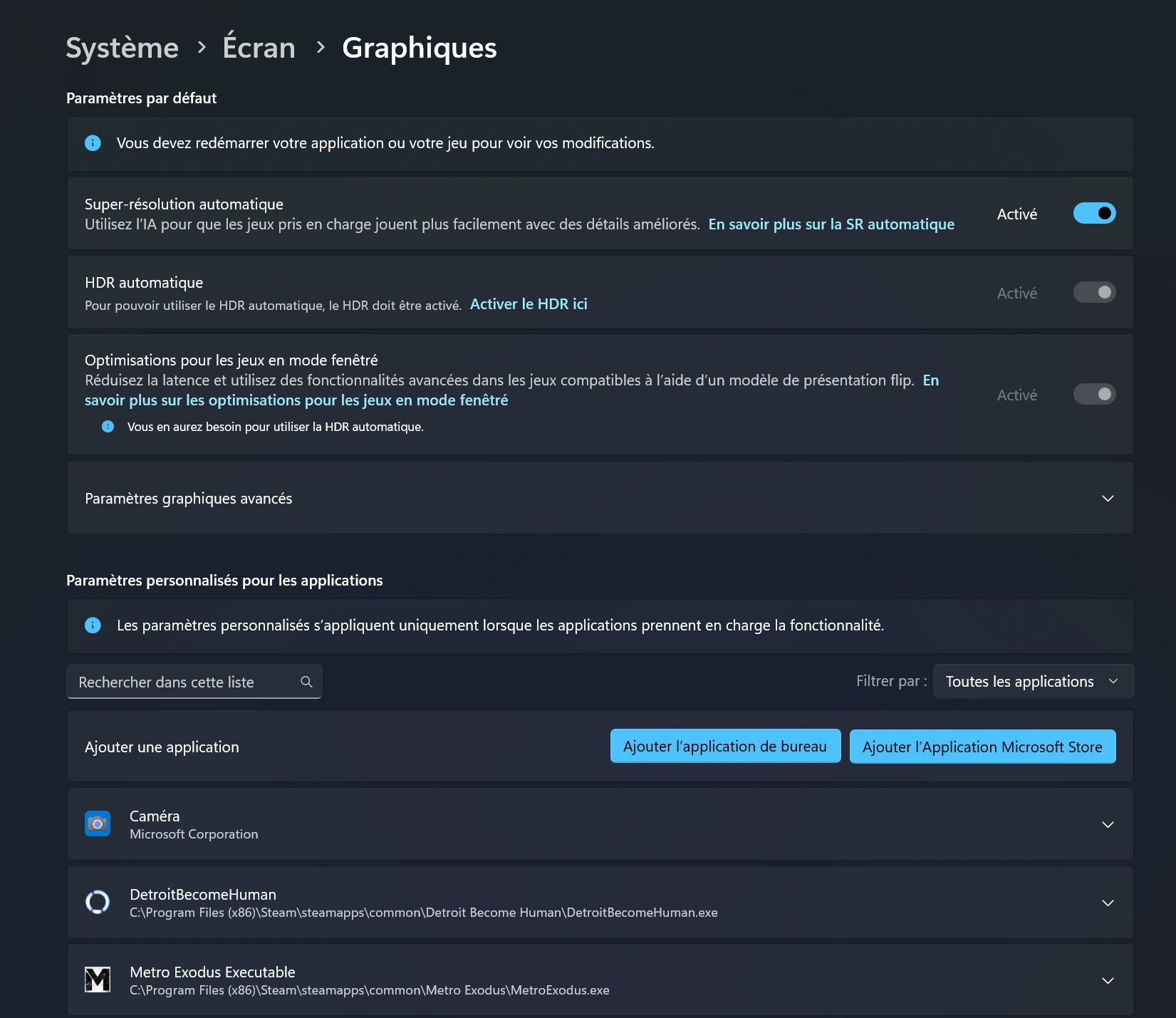Click Activé label beside Super-résolution toggle
Viewport: 1176px width, 1018px height.
tap(1017, 214)
